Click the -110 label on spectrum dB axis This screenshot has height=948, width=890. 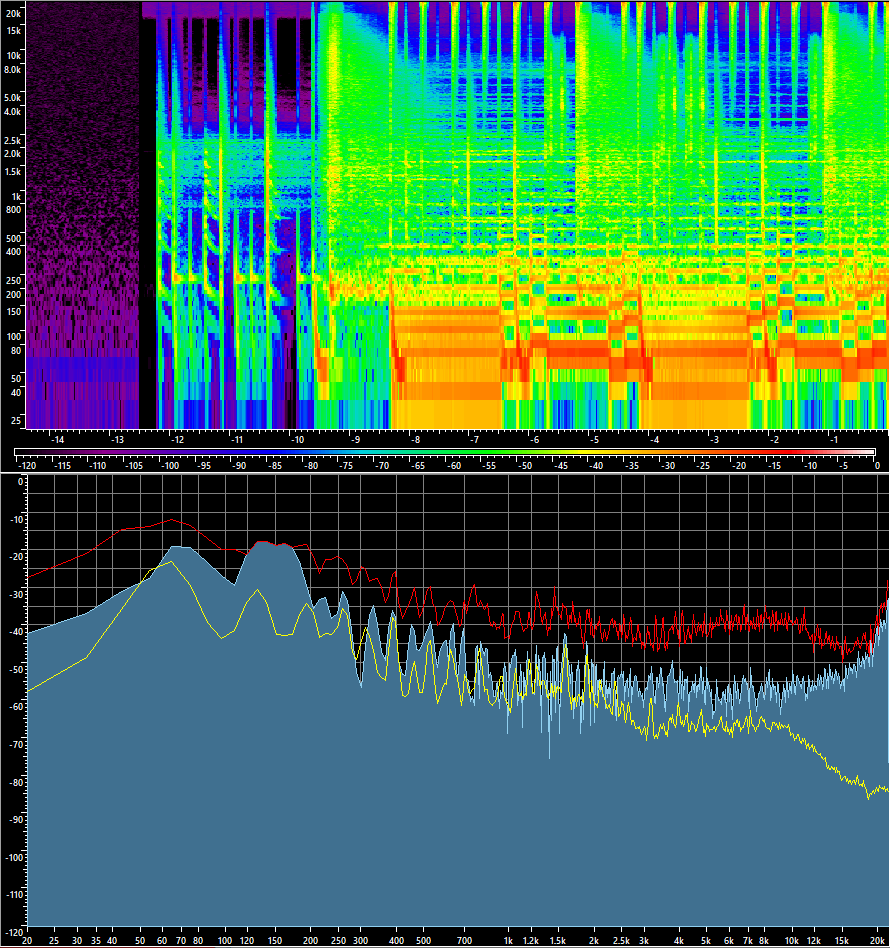click(x=14, y=895)
